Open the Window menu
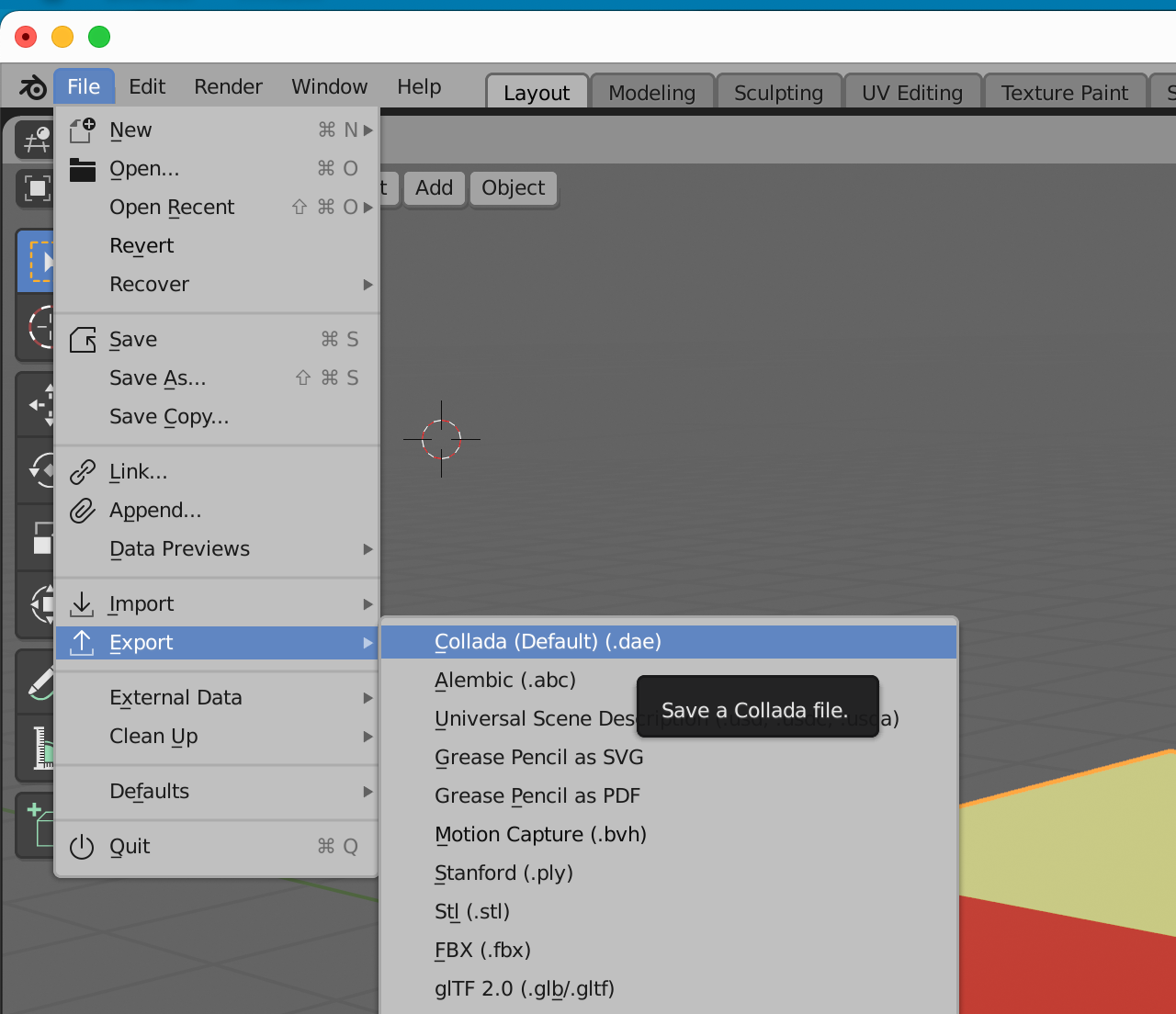 329,87
